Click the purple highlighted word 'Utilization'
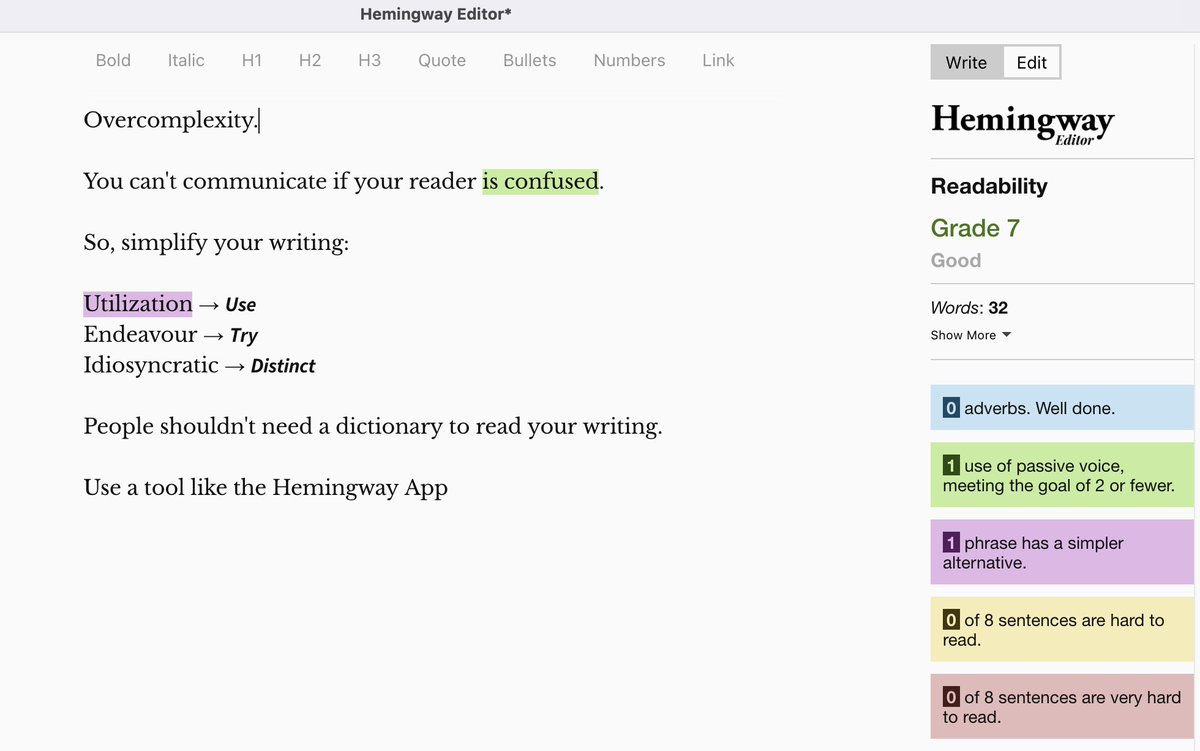This screenshot has height=751, width=1200. (x=138, y=304)
